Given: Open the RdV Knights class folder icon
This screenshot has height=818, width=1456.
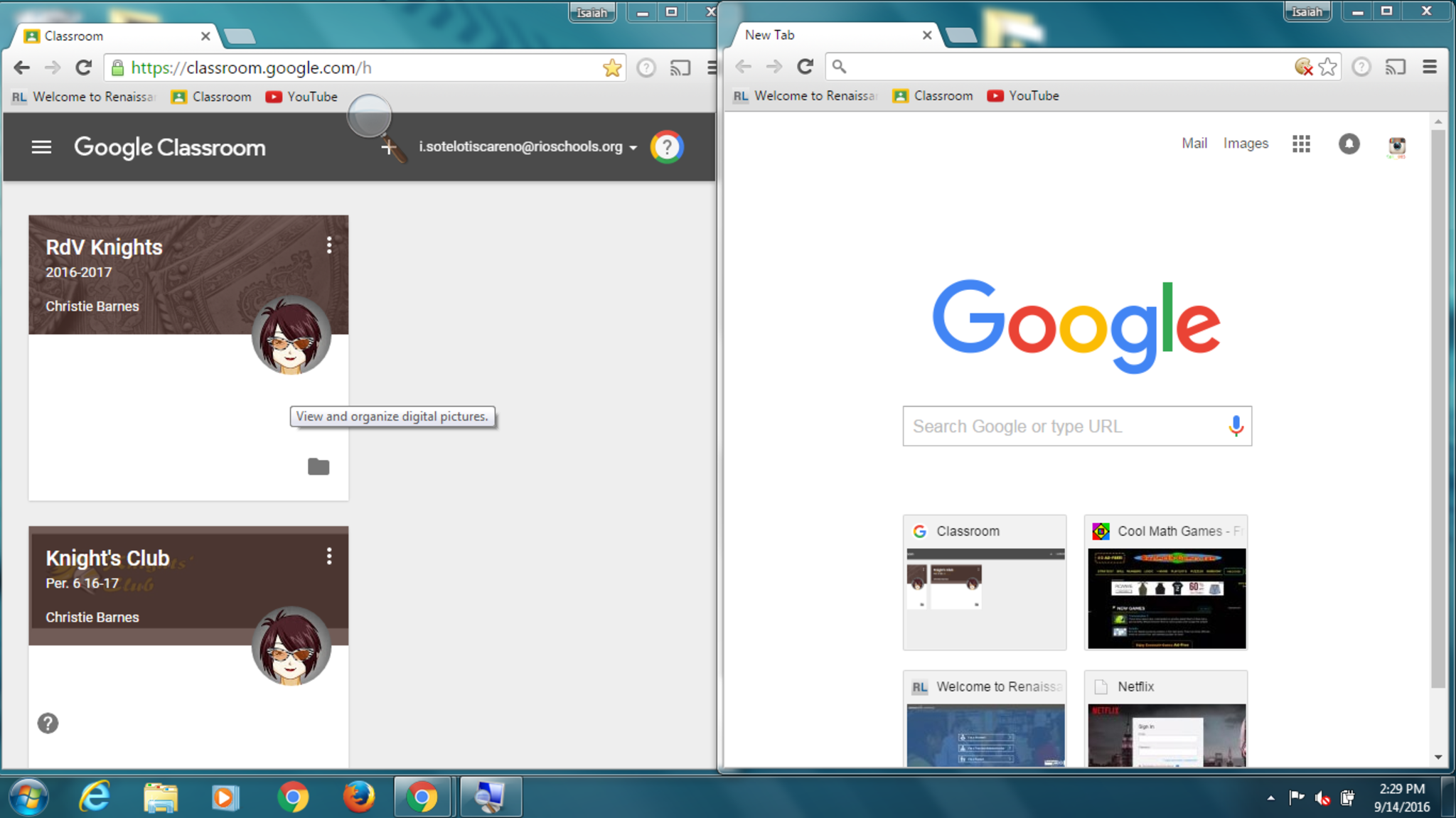Looking at the screenshot, I should coord(318,467).
